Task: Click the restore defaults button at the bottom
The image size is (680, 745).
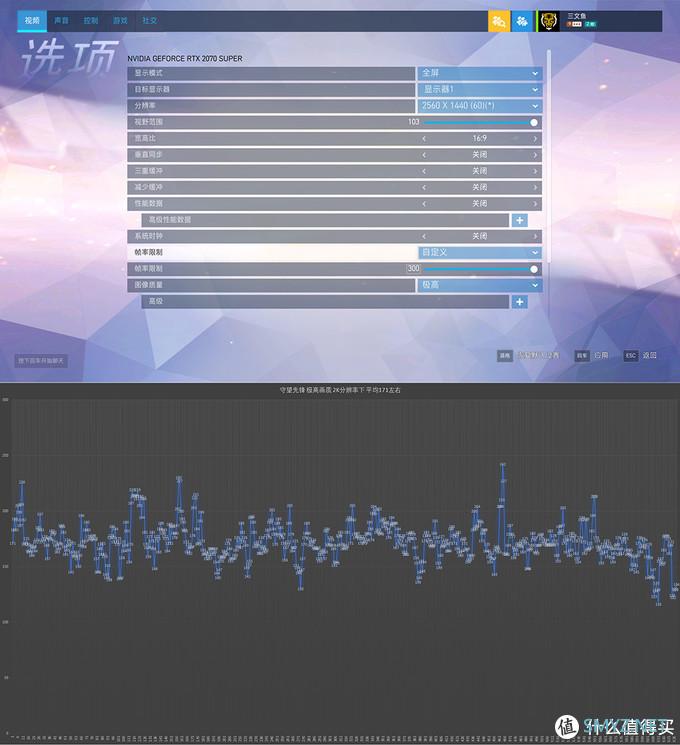Action: [528, 355]
